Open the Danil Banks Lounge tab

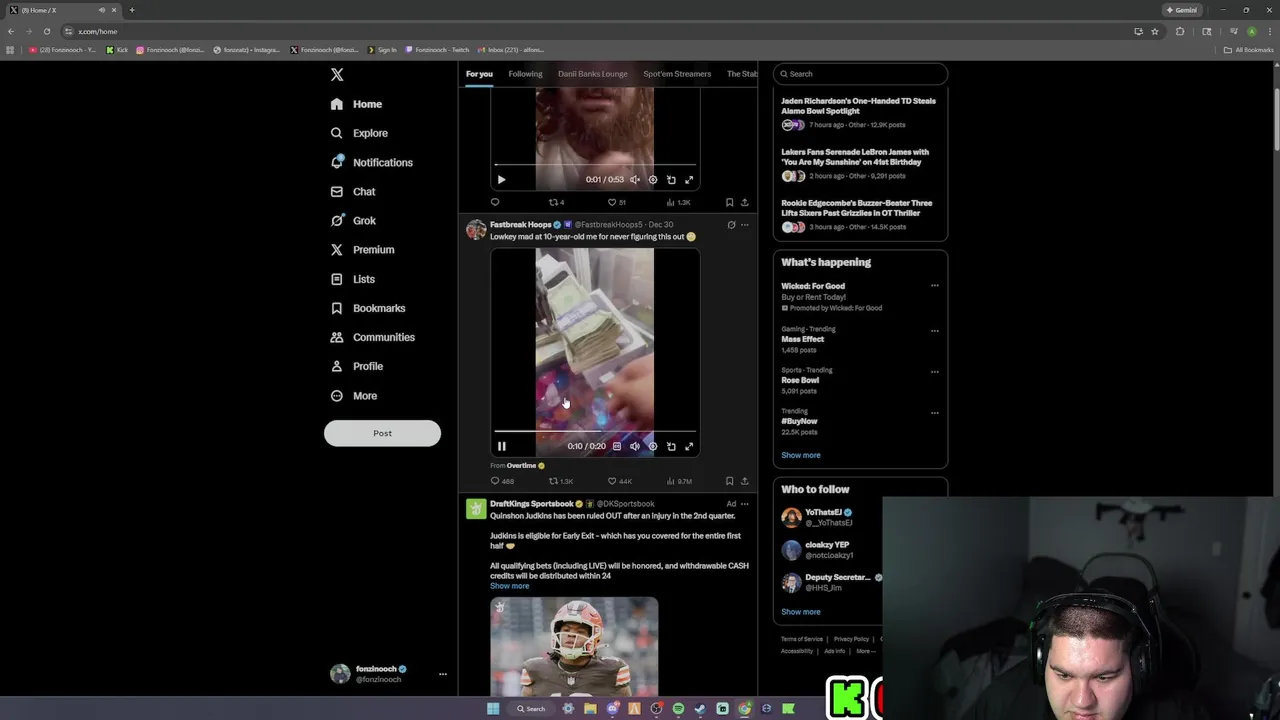pyautogui.click(x=593, y=74)
